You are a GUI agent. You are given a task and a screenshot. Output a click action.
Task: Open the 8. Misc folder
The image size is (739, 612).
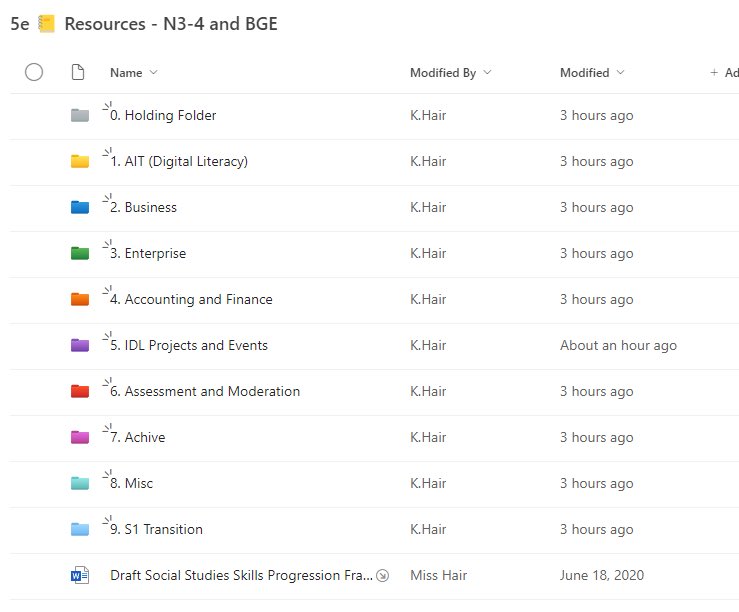pyautogui.click(x=131, y=483)
